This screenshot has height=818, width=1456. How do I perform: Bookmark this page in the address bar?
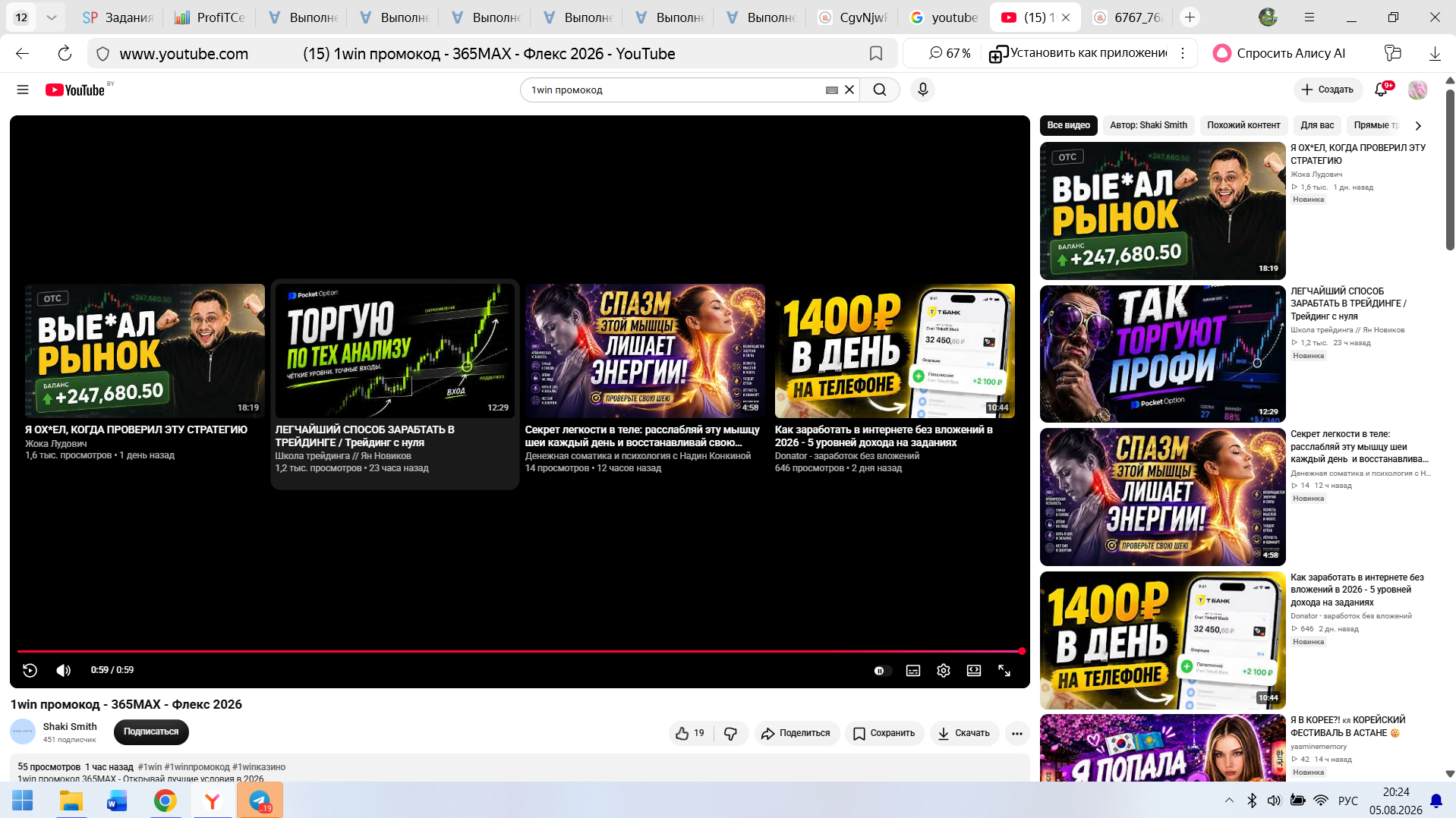click(x=876, y=53)
